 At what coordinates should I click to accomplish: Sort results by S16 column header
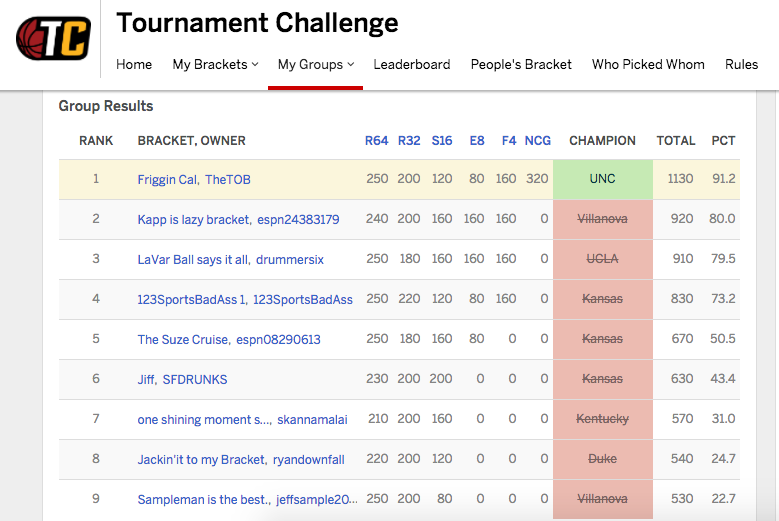point(442,141)
